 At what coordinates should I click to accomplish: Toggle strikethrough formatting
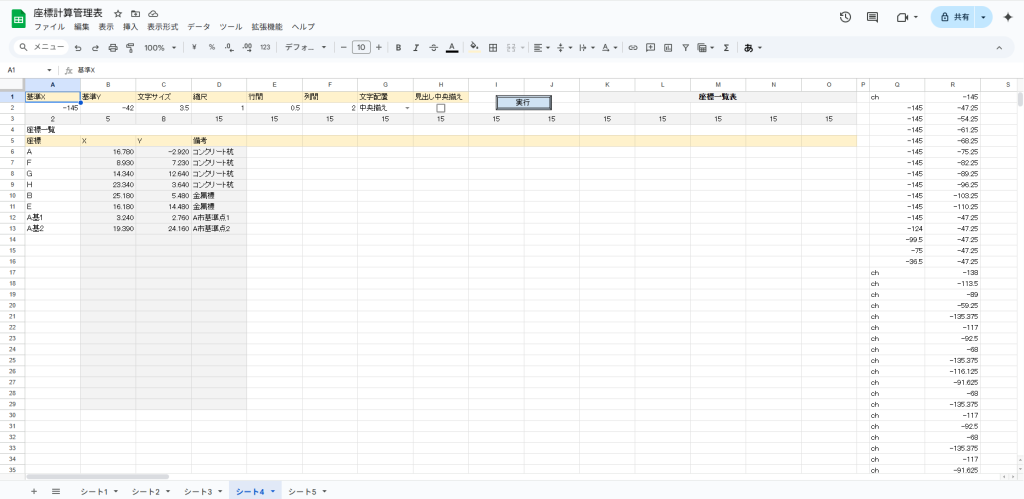coord(434,48)
